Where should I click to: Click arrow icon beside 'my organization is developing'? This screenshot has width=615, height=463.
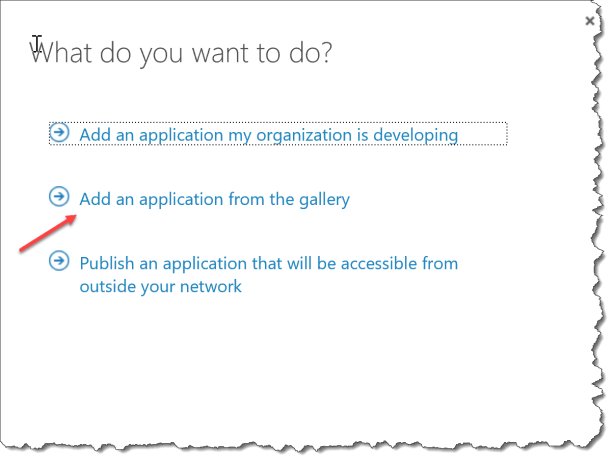click(60, 133)
